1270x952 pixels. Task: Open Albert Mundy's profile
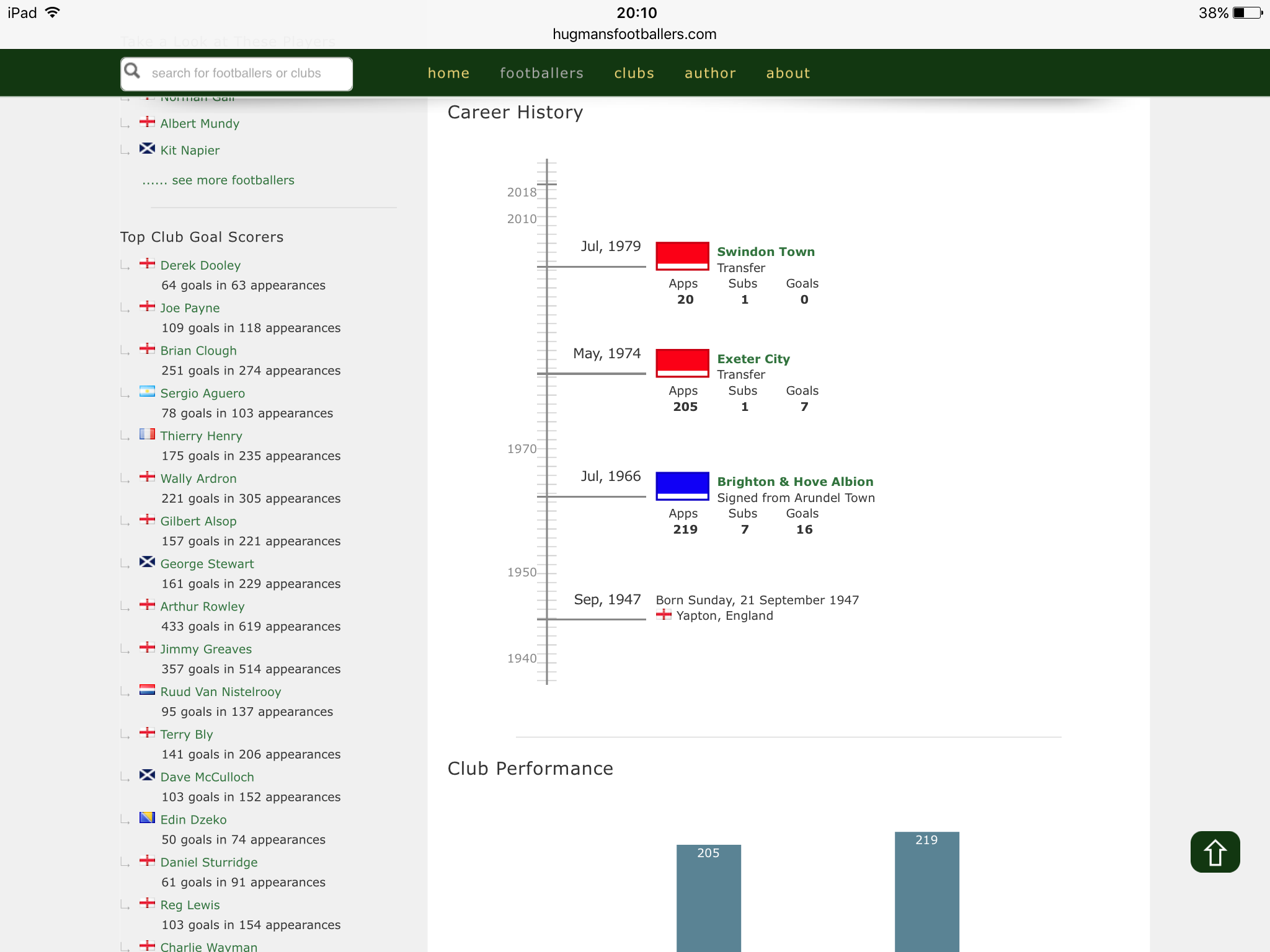pos(200,123)
